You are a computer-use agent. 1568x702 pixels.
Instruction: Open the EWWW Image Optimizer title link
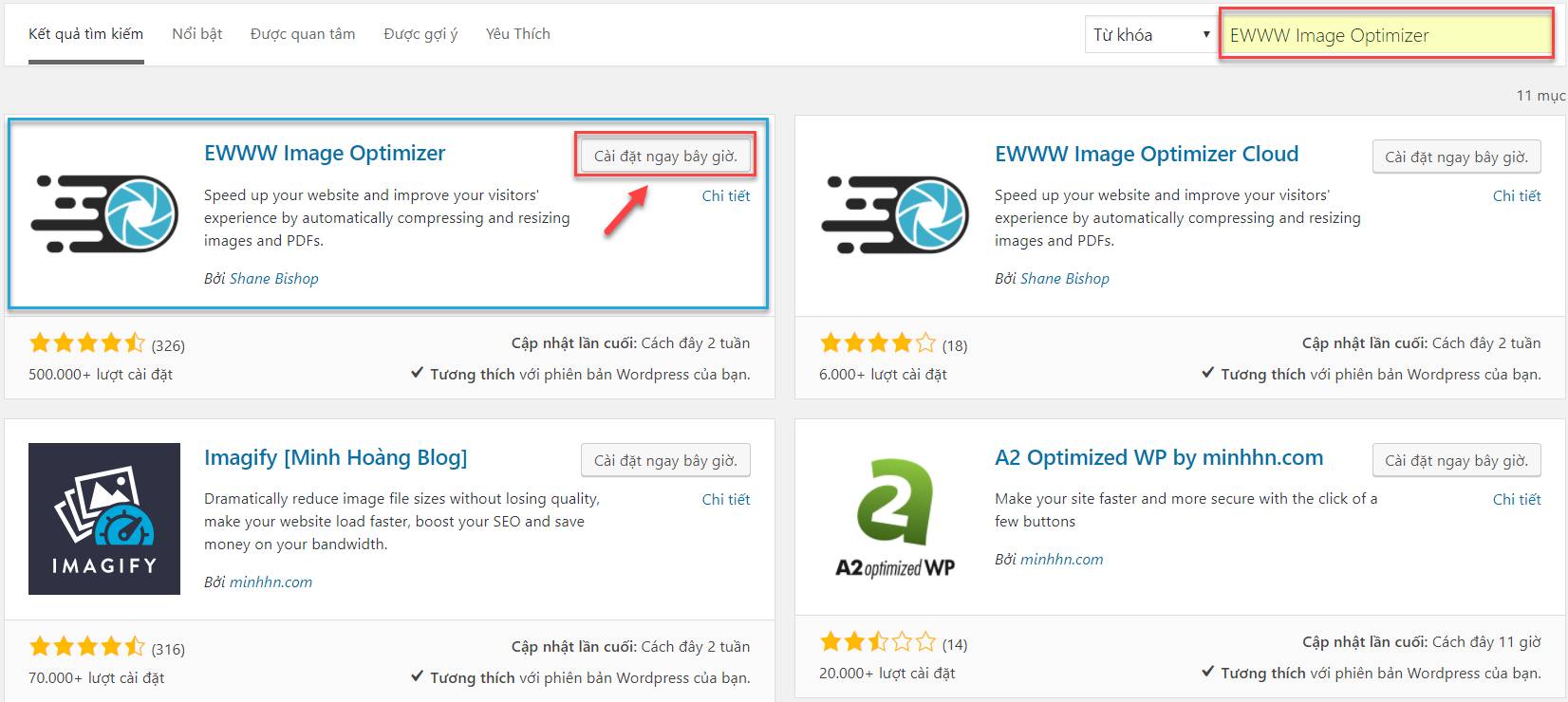pyautogui.click(x=325, y=153)
